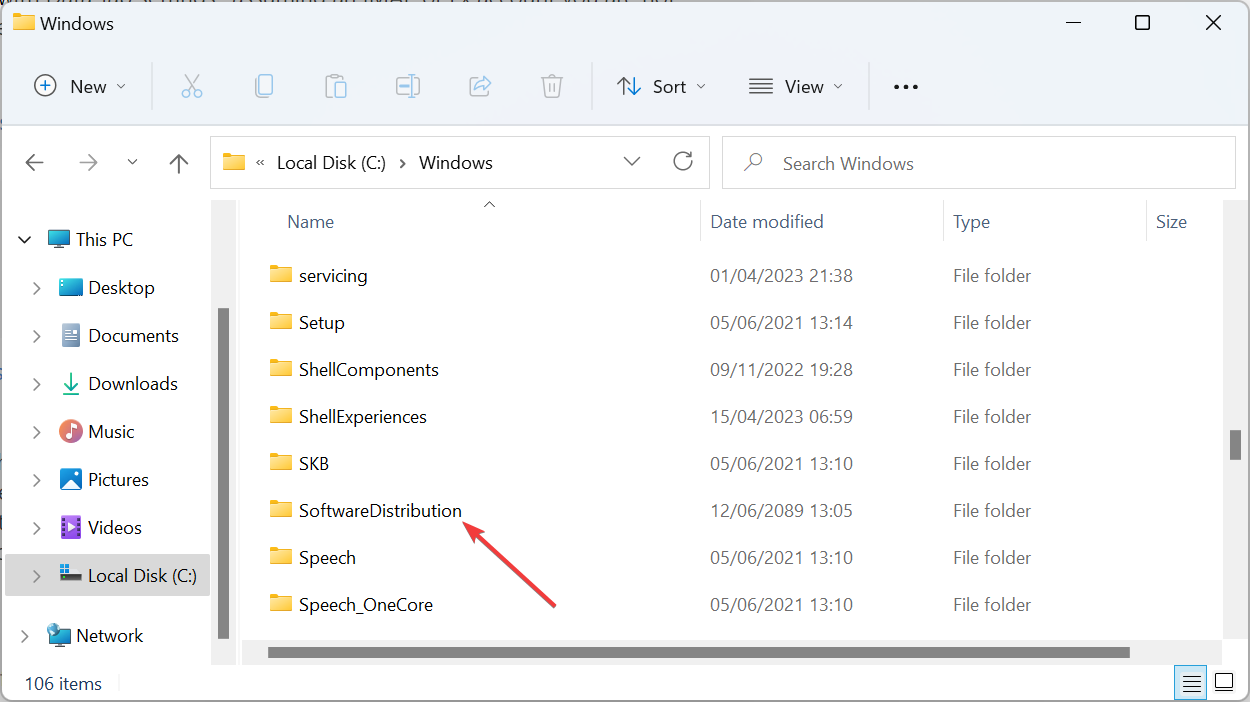Click the servicing date 01/04/2023 21:38
This screenshot has height=702, width=1250.
pos(781,276)
